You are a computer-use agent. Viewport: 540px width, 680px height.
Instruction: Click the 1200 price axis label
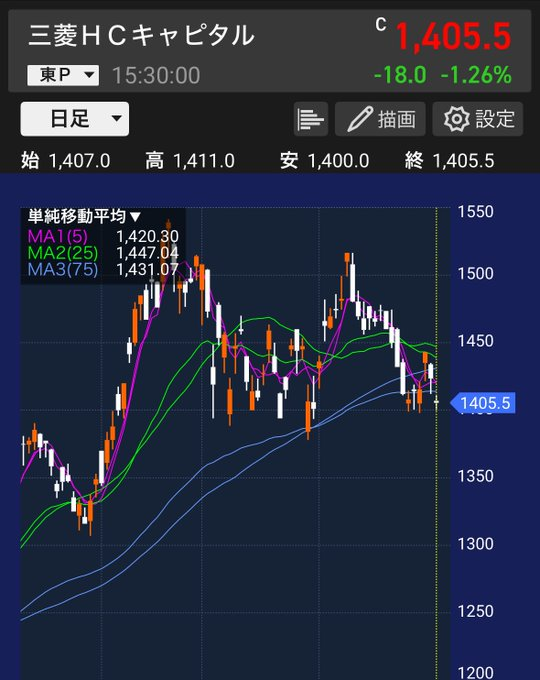(476, 673)
